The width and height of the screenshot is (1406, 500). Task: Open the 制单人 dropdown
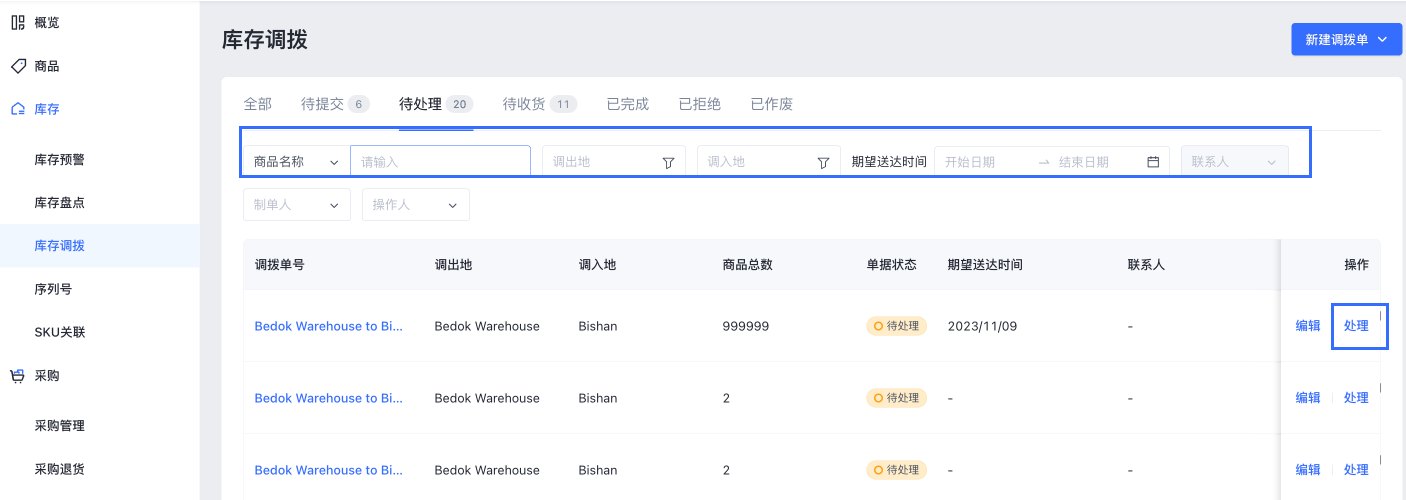tap(297, 204)
